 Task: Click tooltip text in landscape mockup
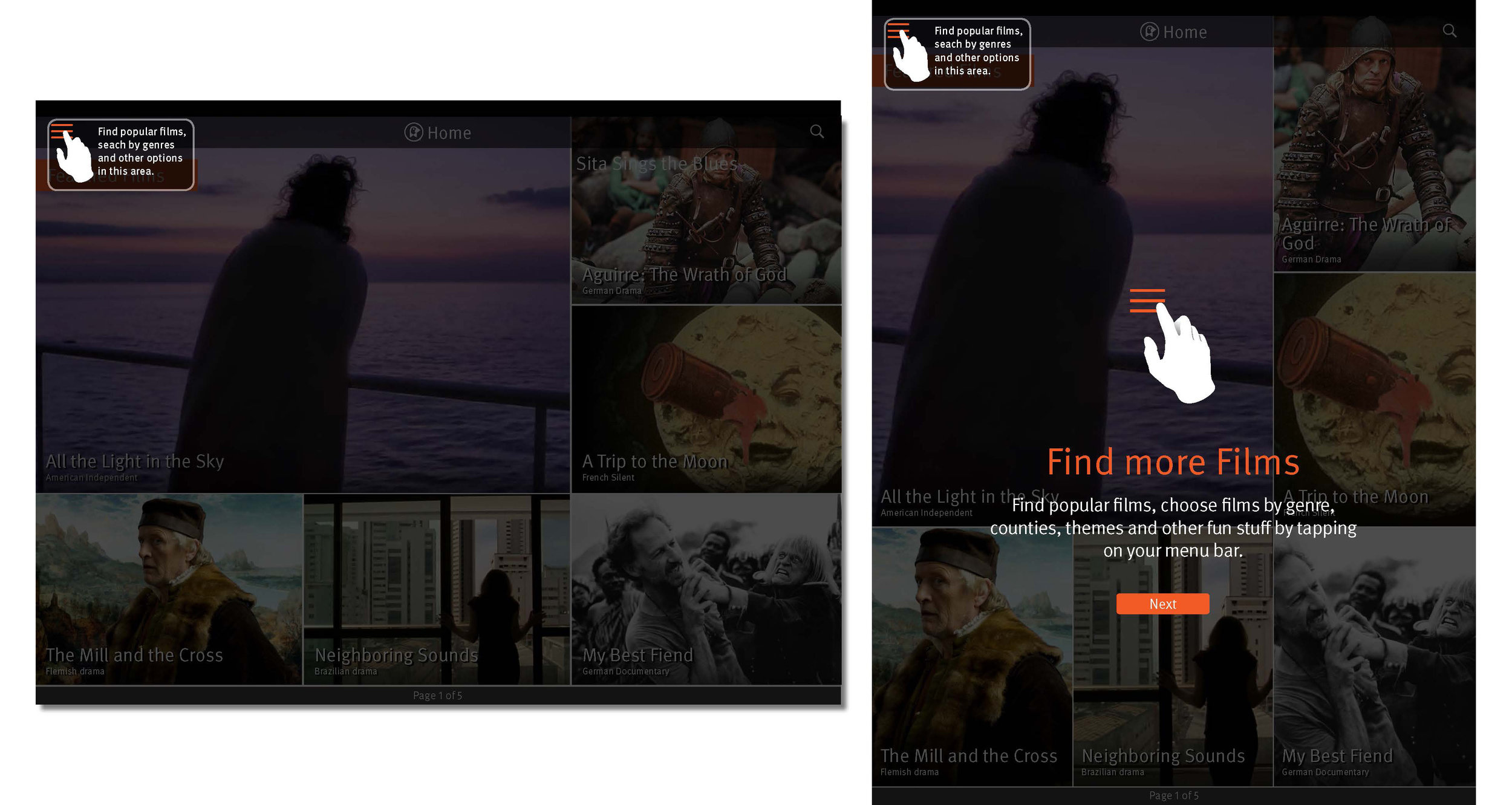click(x=142, y=151)
